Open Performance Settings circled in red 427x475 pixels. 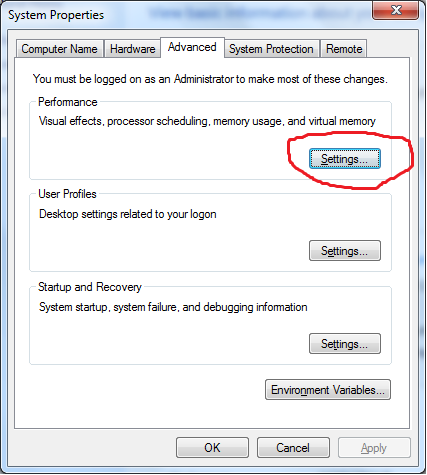(x=345, y=159)
